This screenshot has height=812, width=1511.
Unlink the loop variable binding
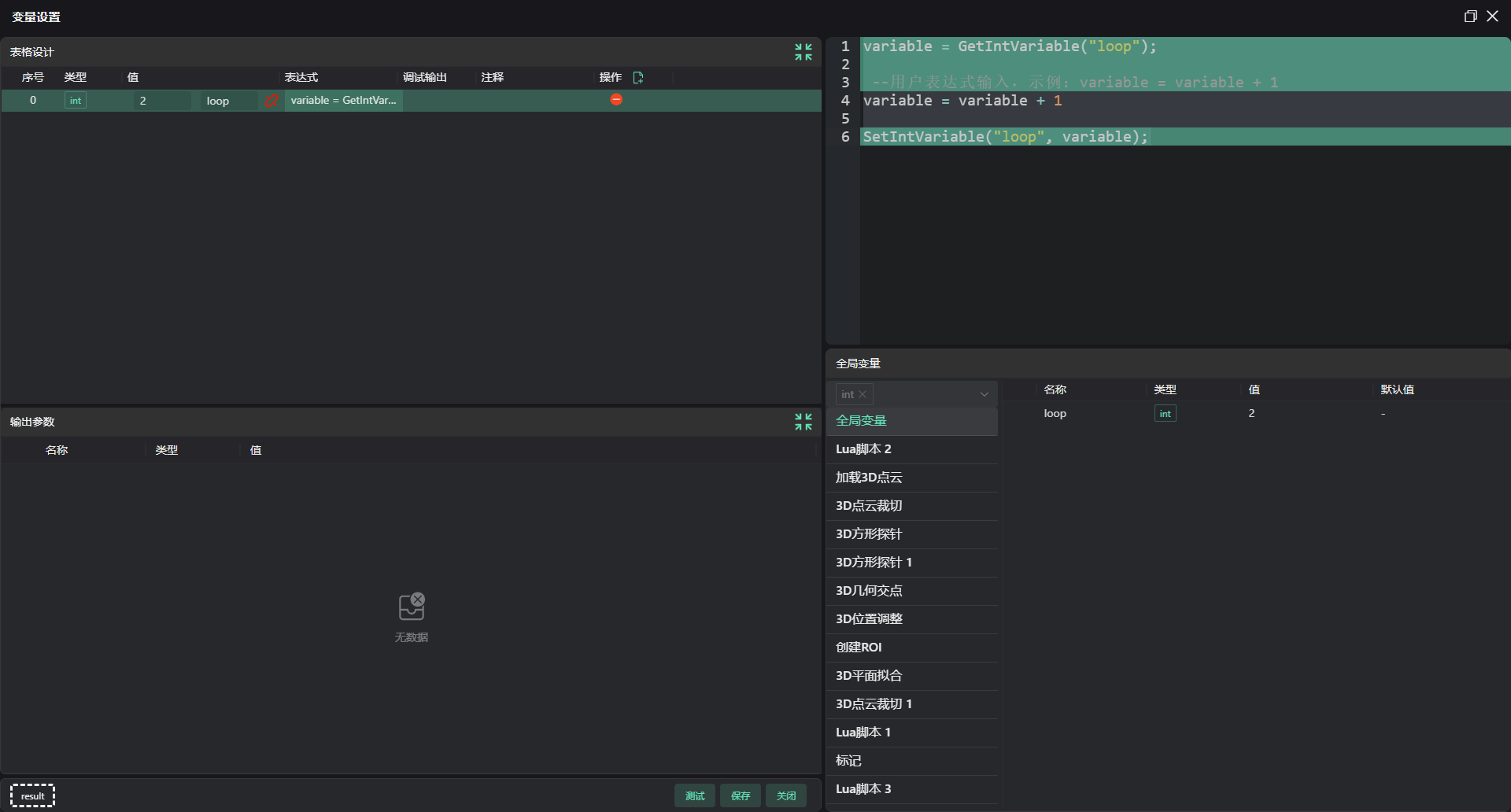[x=272, y=100]
